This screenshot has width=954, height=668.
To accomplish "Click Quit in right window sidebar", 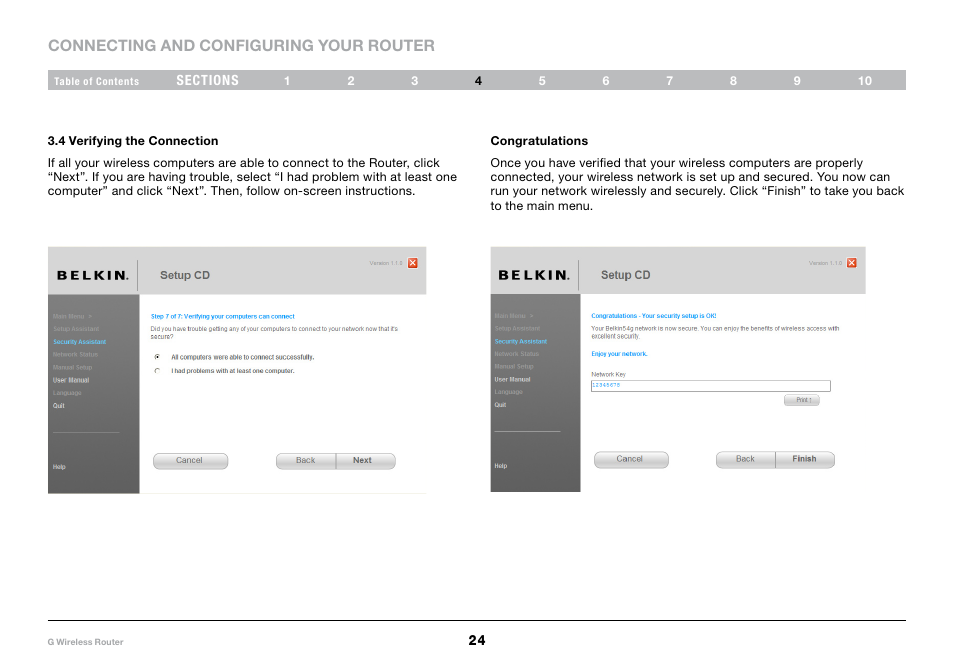I will pos(500,405).
